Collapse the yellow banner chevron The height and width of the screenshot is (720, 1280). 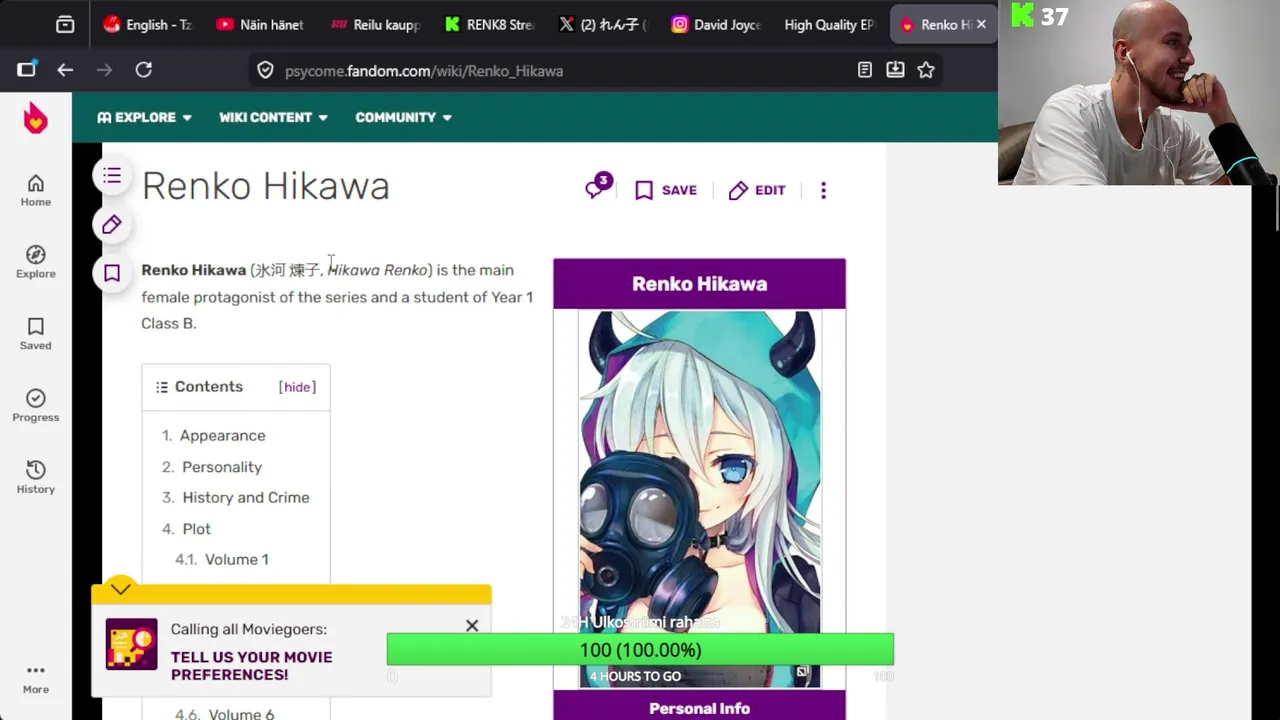(121, 589)
